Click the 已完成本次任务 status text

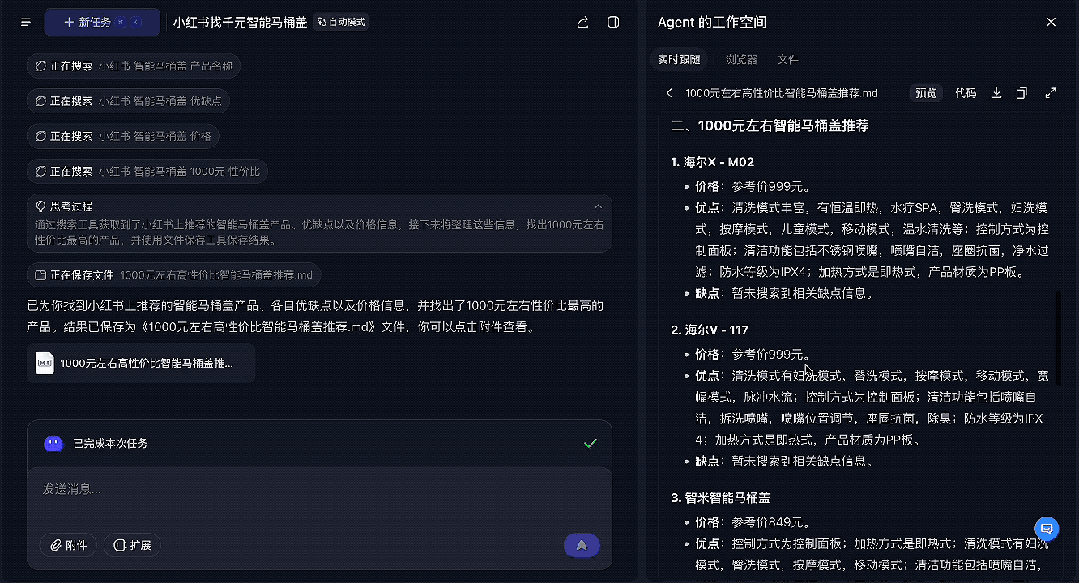(111, 443)
